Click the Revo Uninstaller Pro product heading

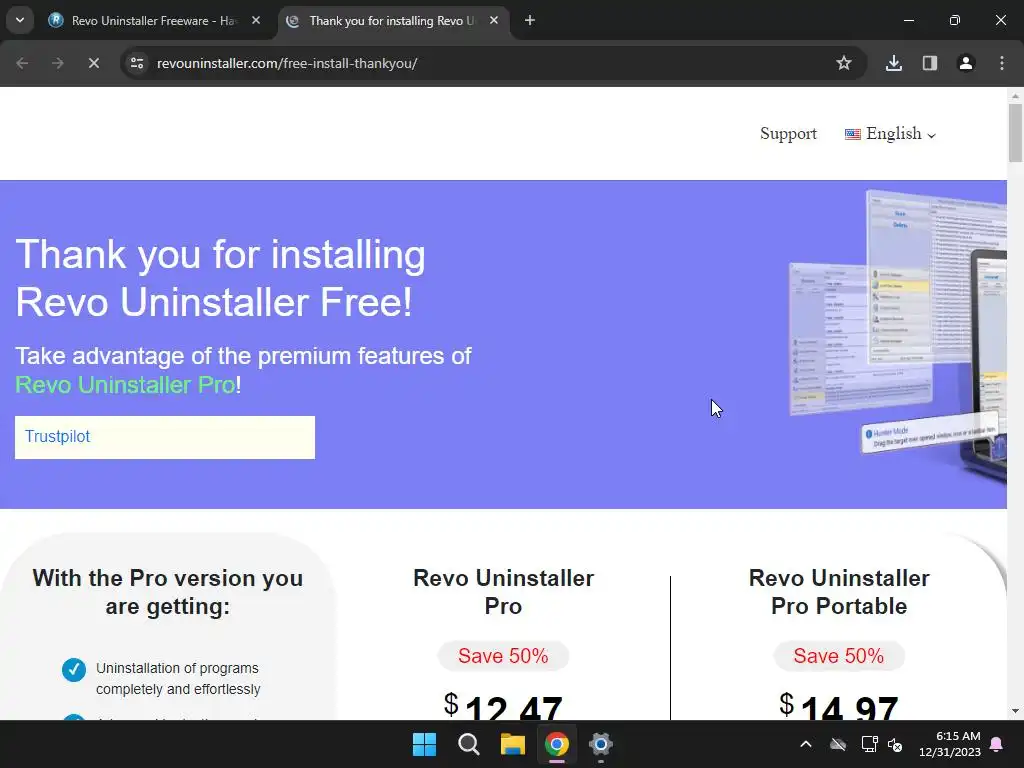[x=504, y=592]
